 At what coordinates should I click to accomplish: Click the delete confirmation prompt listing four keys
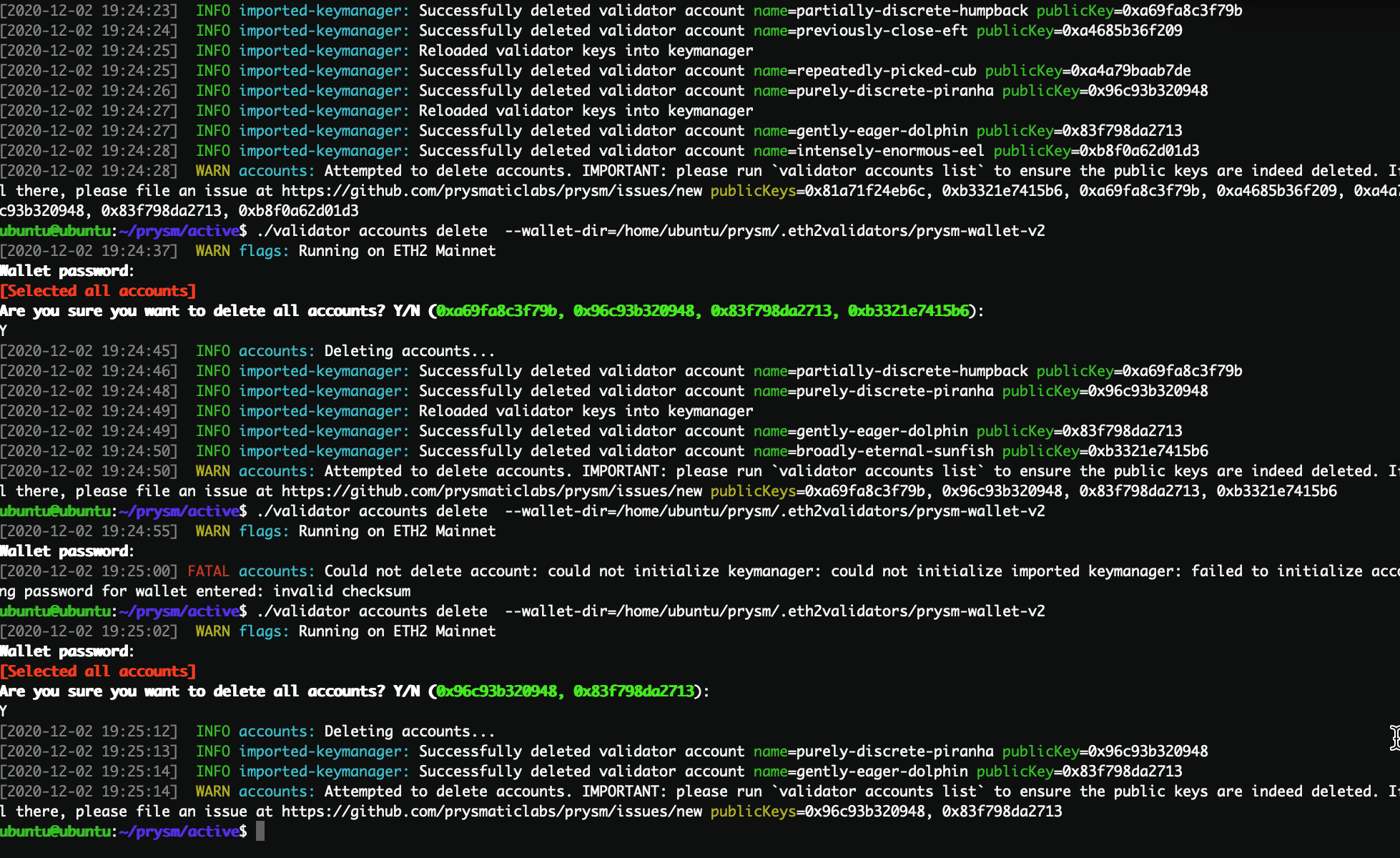point(492,311)
